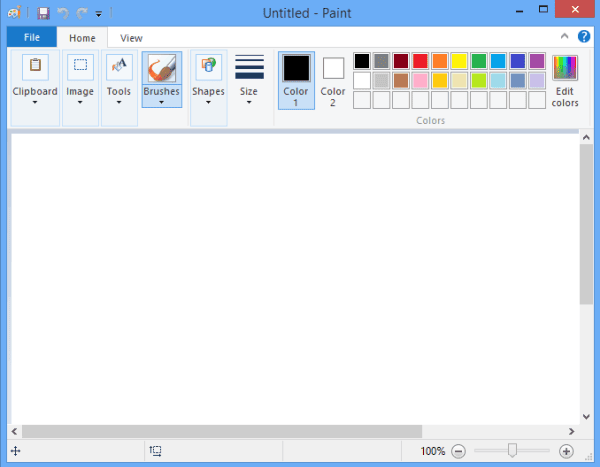Viewport: 600px width, 467px height.
Task: Click the Undo arrow in title bar
Action: (x=63, y=13)
